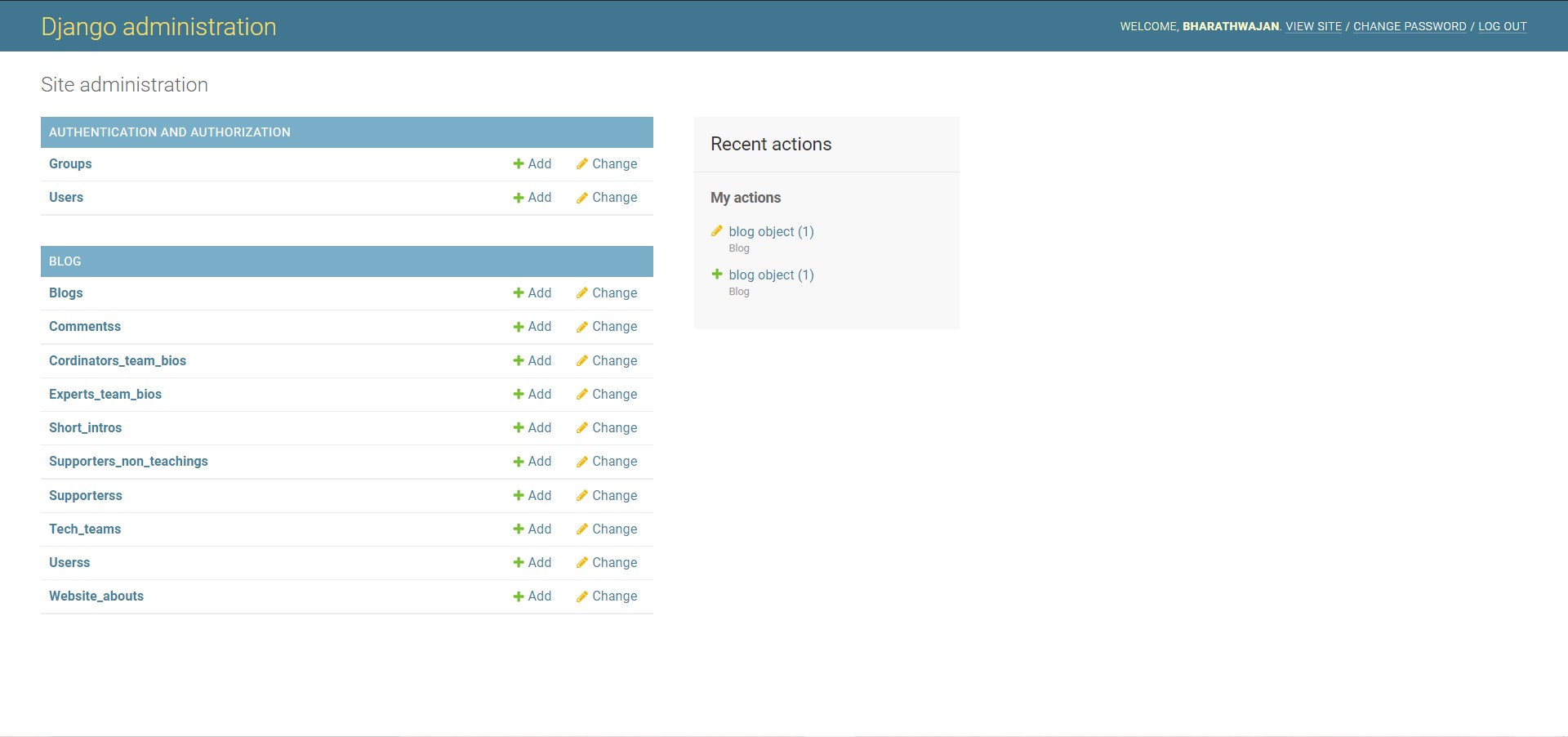Click the plus icon in Short_intros row
This screenshot has width=1568, height=737.
coord(519,428)
